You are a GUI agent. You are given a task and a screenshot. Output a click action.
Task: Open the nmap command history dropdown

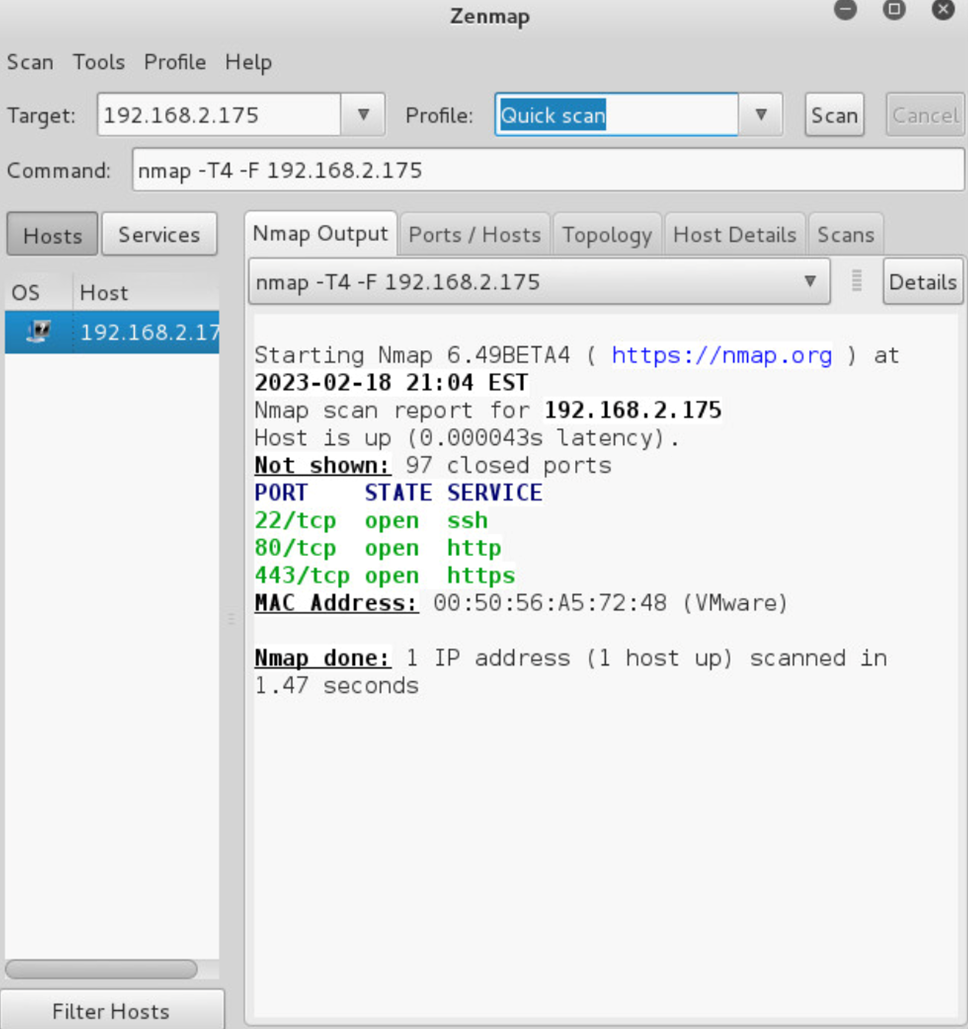(810, 281)
